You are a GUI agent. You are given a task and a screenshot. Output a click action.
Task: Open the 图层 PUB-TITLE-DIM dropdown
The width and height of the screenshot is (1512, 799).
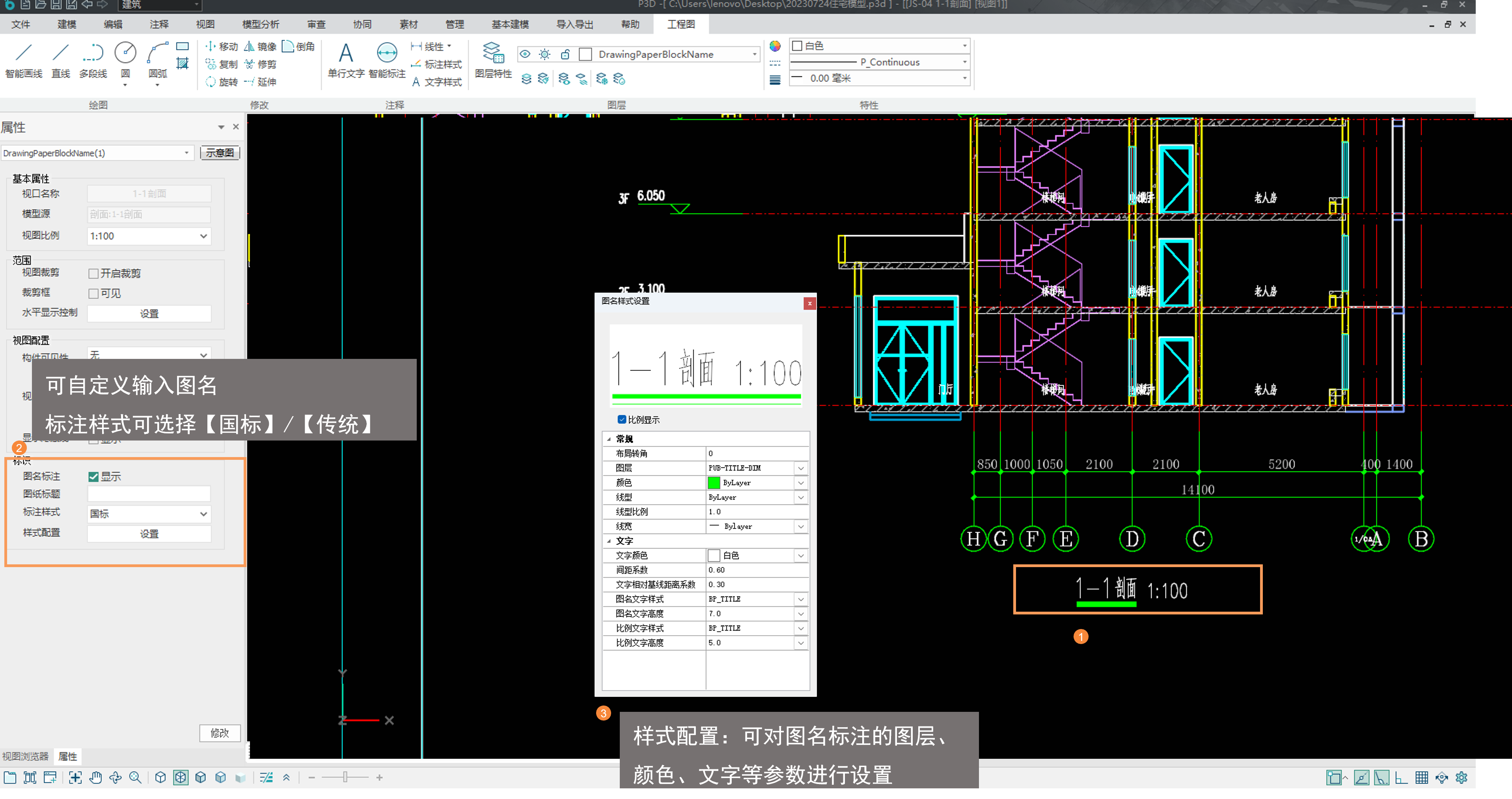[801, 468]
